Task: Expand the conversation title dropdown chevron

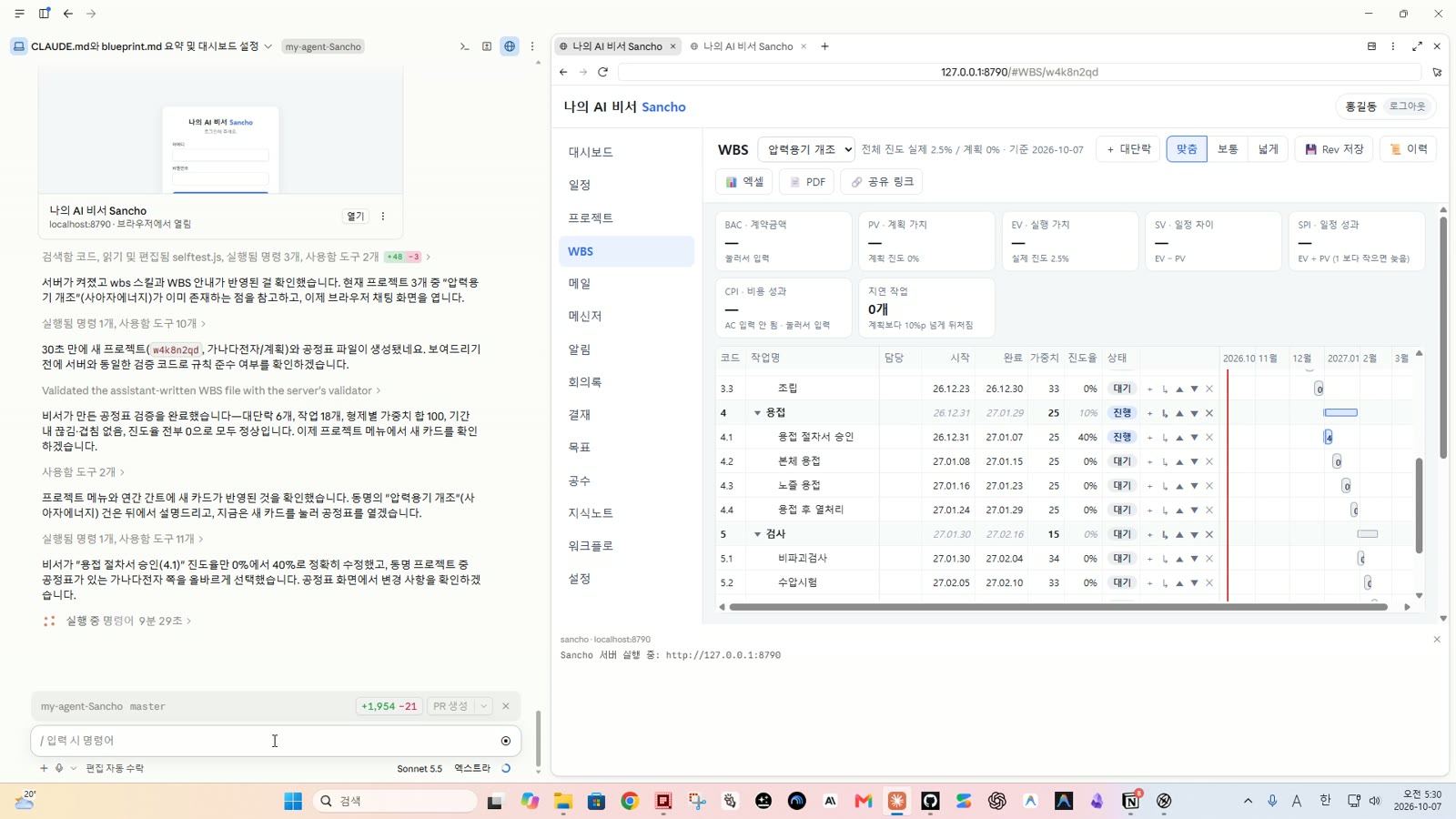Action: click(268, 46)
